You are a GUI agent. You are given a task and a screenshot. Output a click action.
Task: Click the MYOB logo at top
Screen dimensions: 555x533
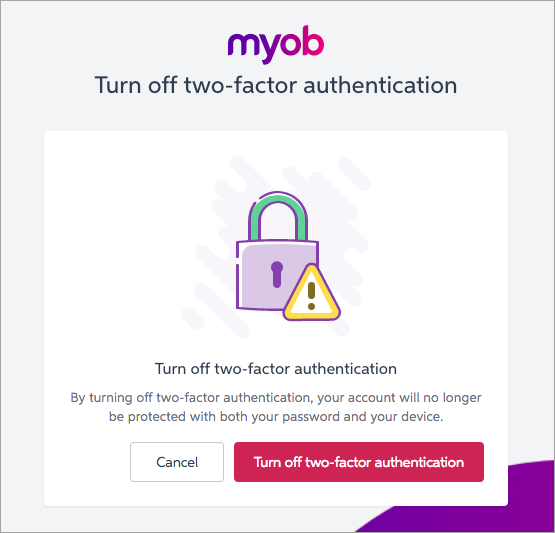pyautogui.click(x=276, y=44)
